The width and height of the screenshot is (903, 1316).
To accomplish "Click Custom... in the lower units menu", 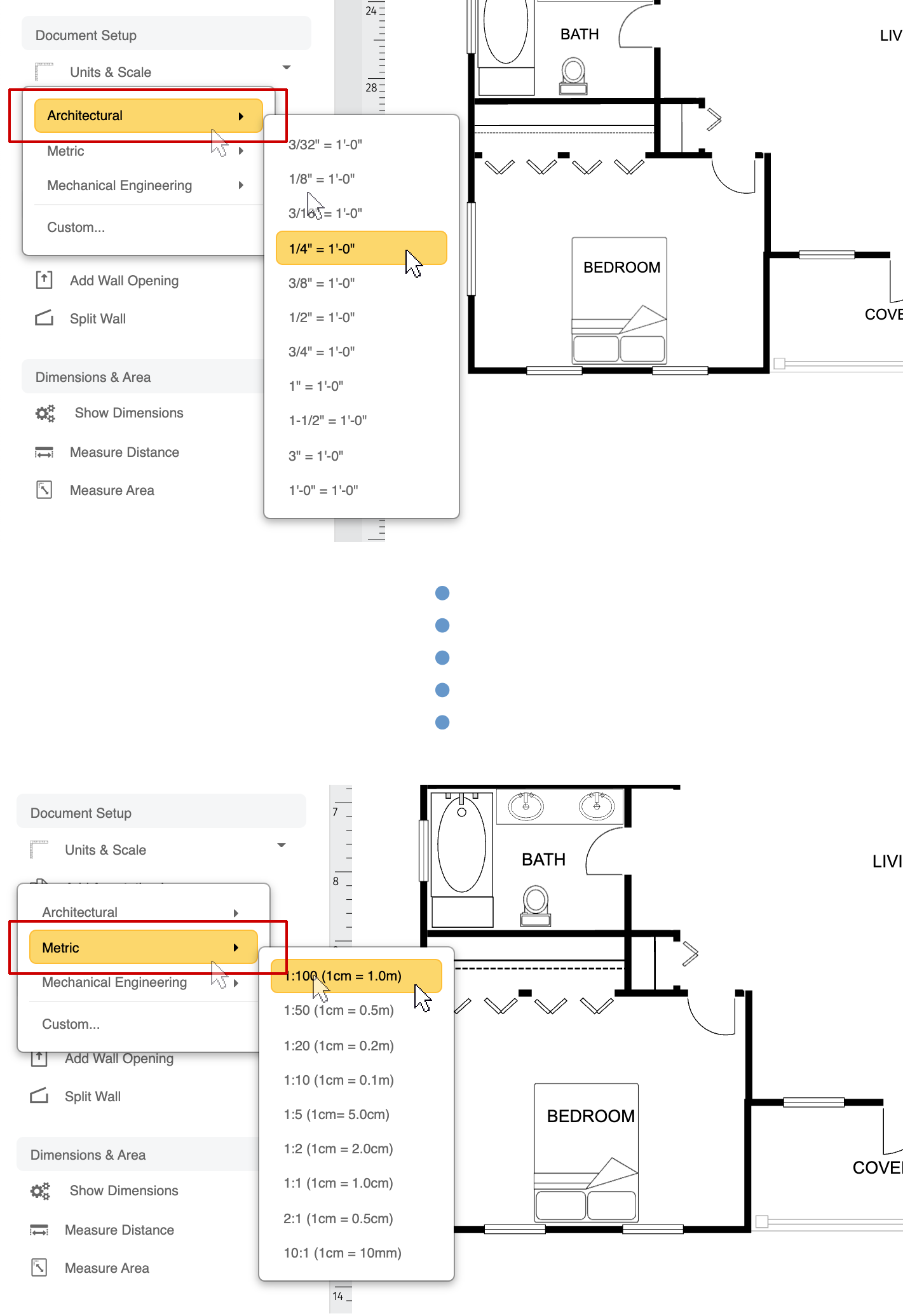I will coord(71,1024).
